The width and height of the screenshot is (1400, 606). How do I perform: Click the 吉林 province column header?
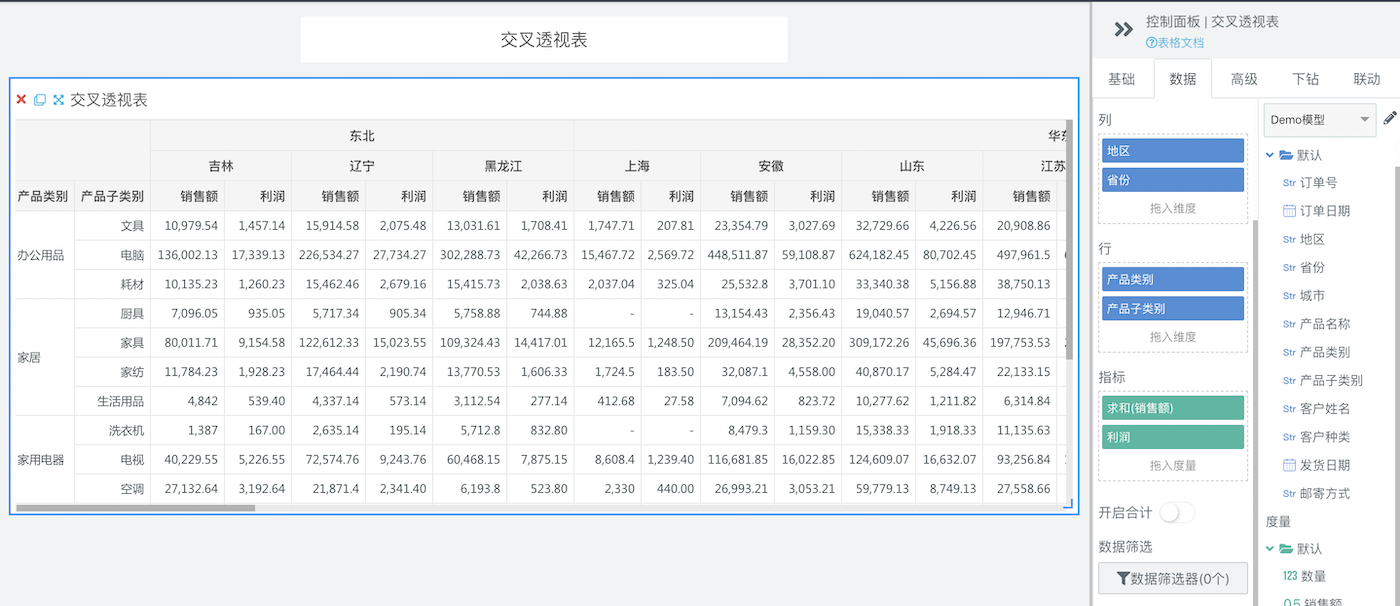tap(221, 166)
